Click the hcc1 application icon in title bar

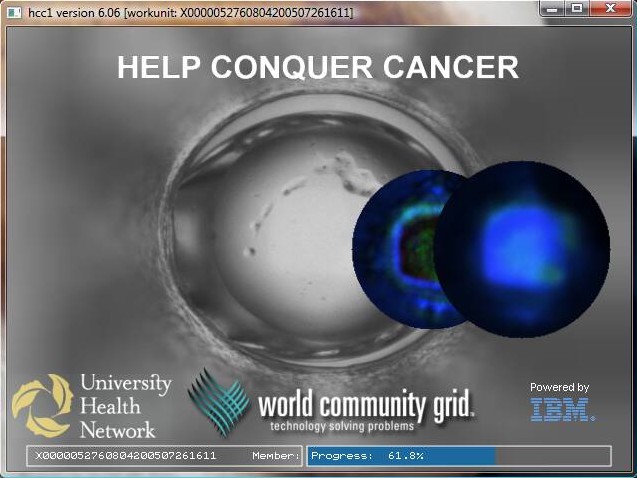[x=12, y=12]
